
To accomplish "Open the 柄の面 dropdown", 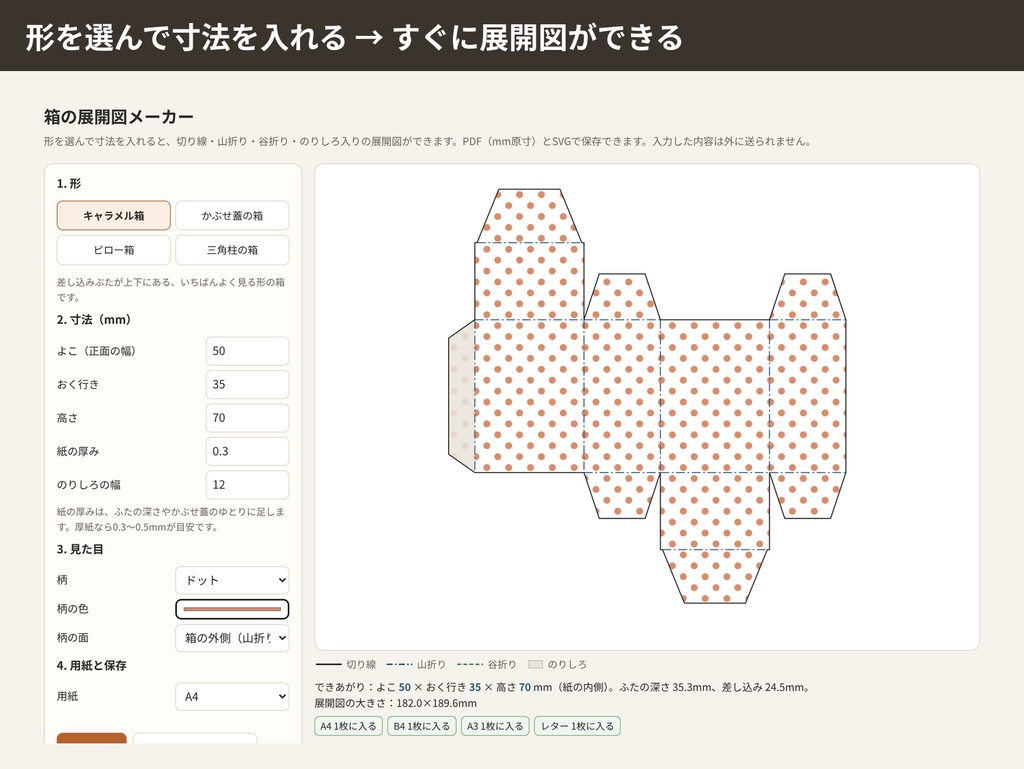I will 232,638.
